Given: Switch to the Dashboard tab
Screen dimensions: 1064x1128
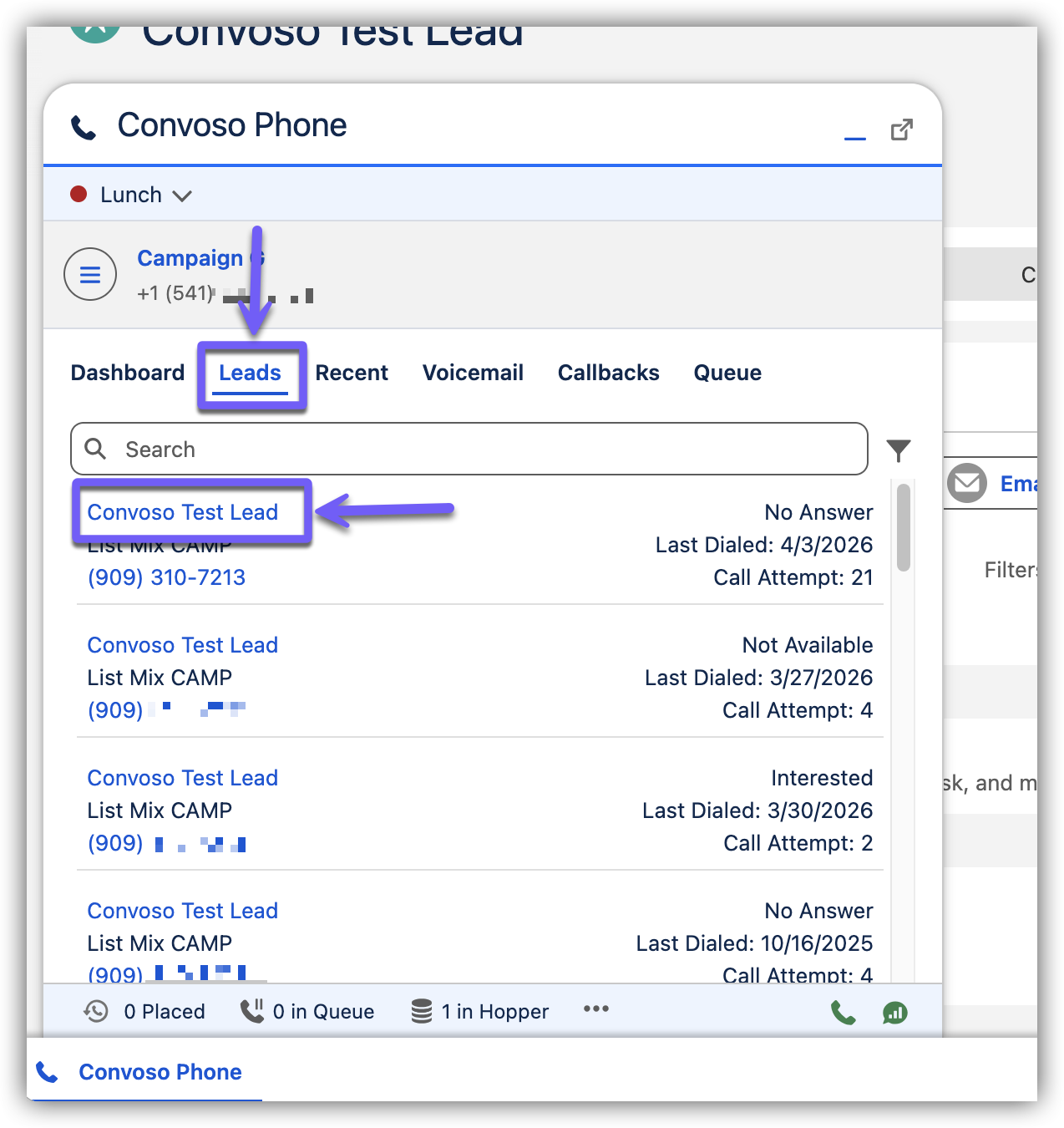Looking at the screenshot, I should 128,373.
